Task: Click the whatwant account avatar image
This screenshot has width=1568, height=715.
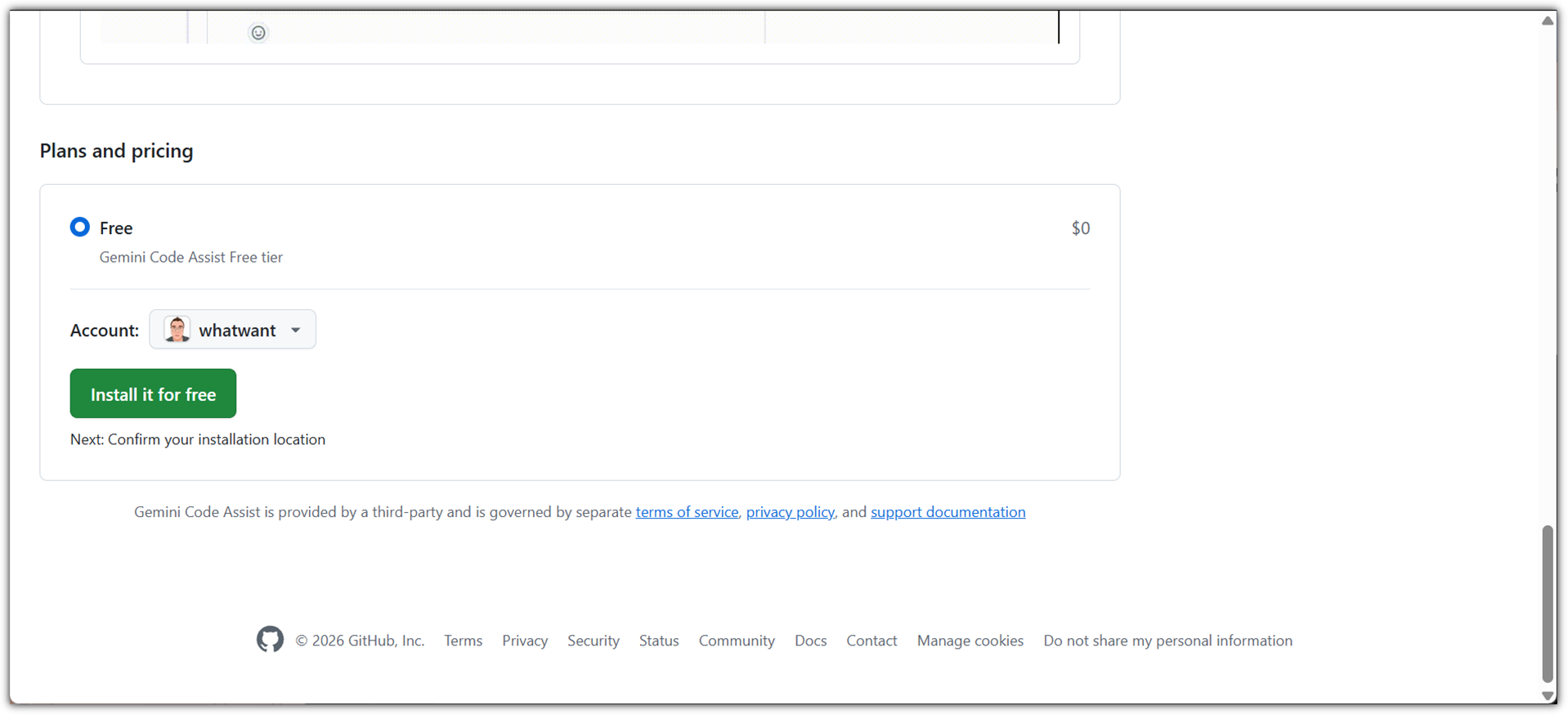Action: tap(177, 330)
